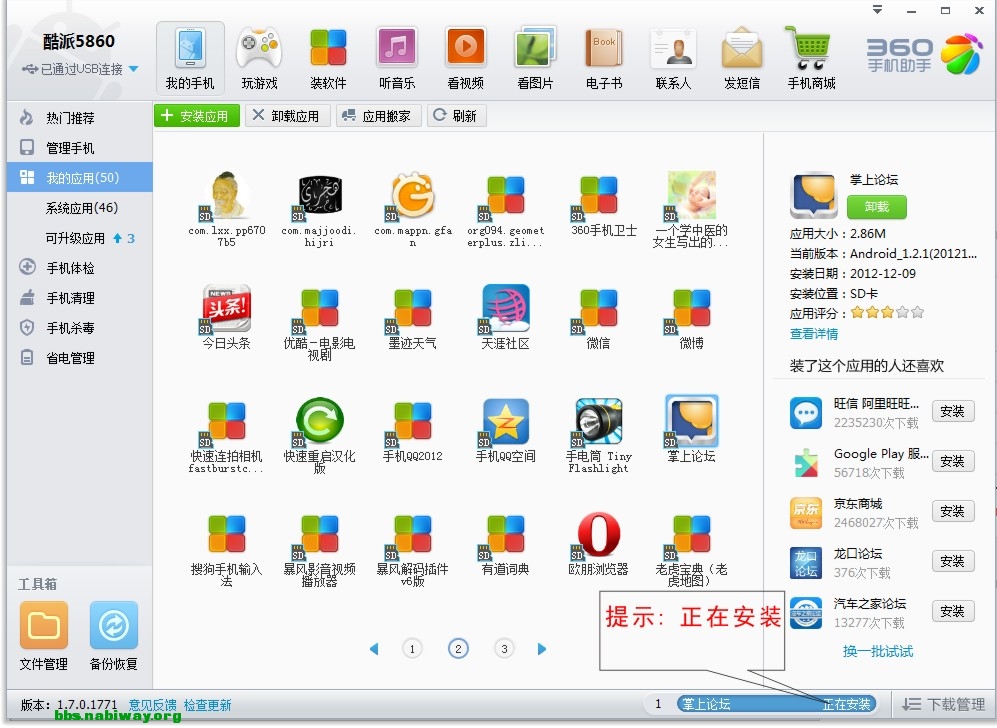Image resolution: width=997 pixels, height=728 pixels.
Task: Install 京东商城 from recommendations
Action: click(x=952, y=511)
